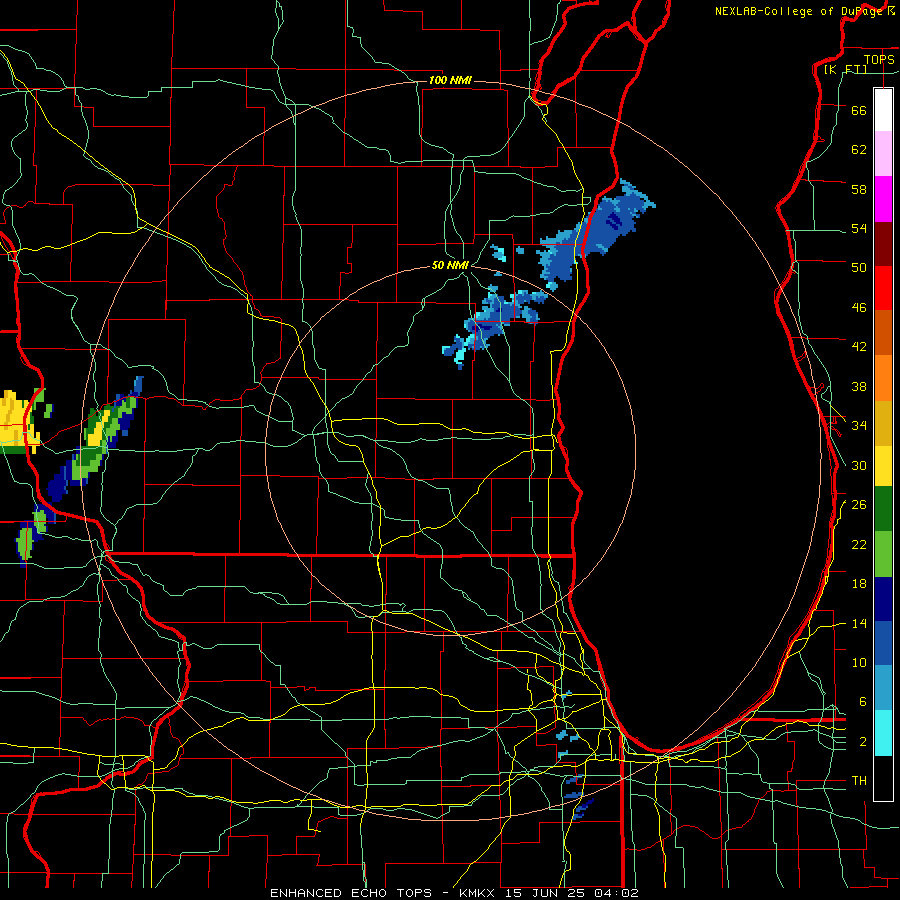The width and height of the screenshot is (900, 900).
Task: Click the 50 NMI range ring label
Action: (450, 265)
